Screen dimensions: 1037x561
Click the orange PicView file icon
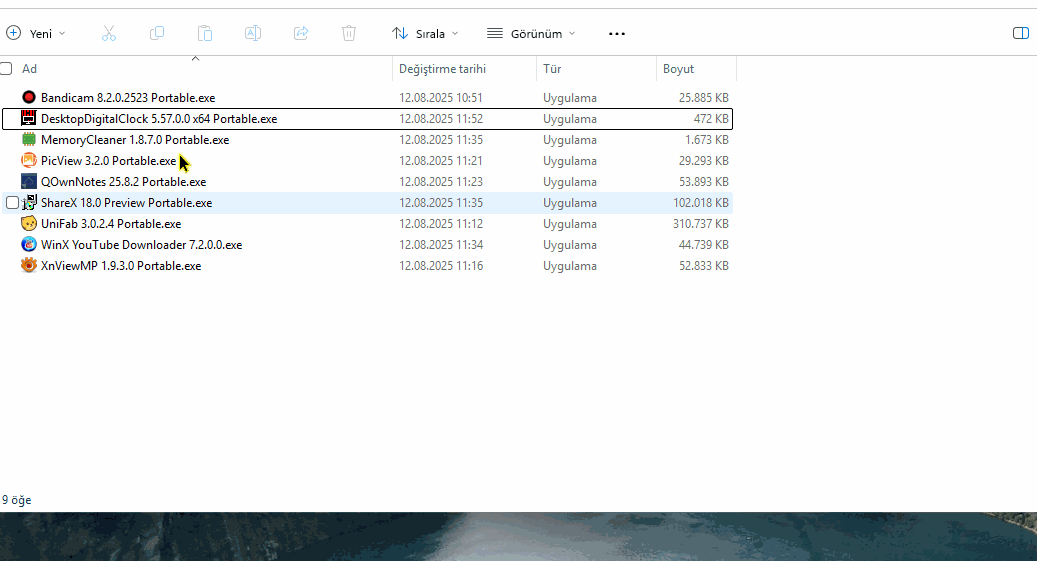tap(28, 161)
